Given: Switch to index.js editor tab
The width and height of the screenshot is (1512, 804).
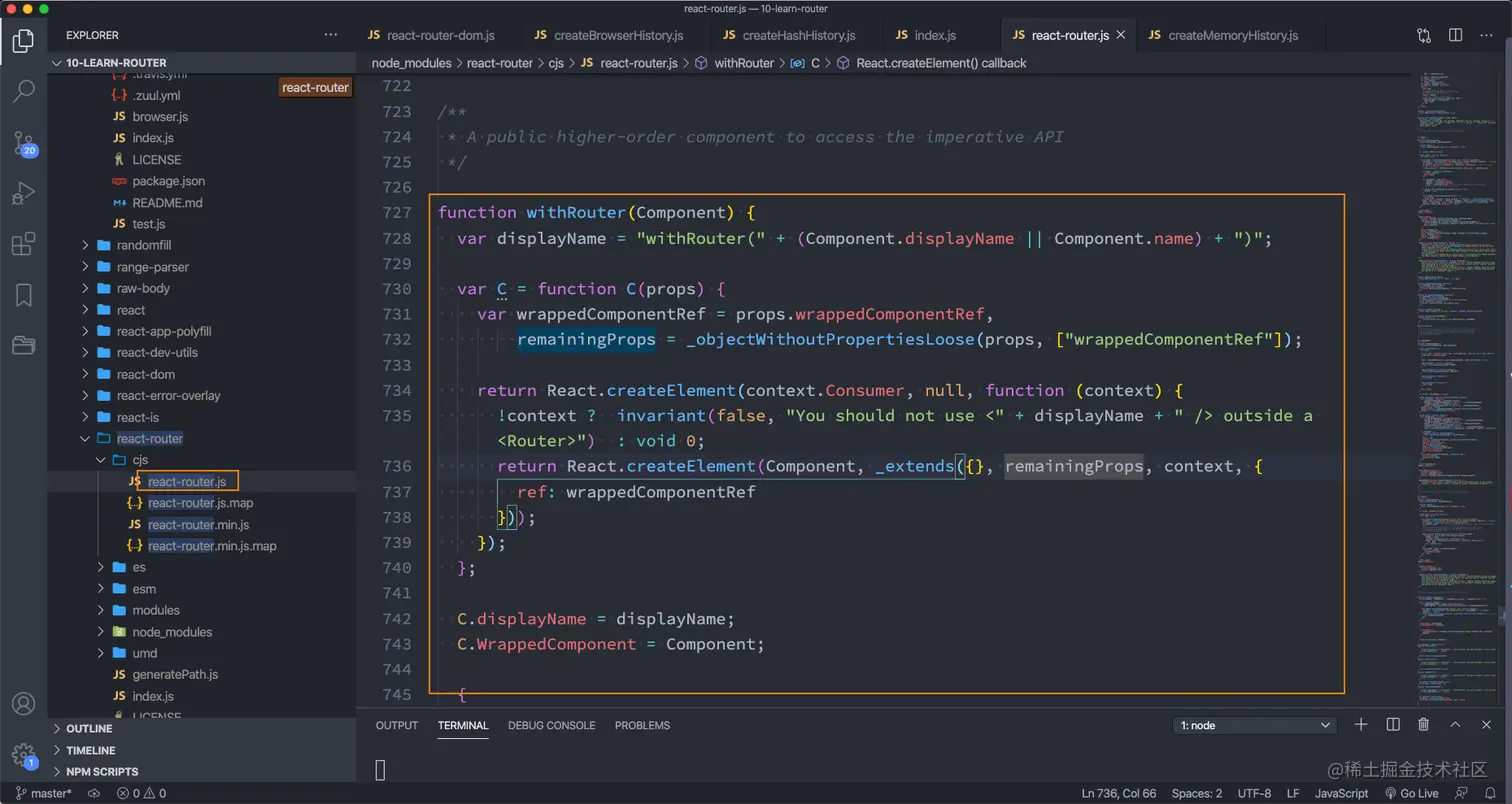Looking at the screenshot, I should coord(926,35).
